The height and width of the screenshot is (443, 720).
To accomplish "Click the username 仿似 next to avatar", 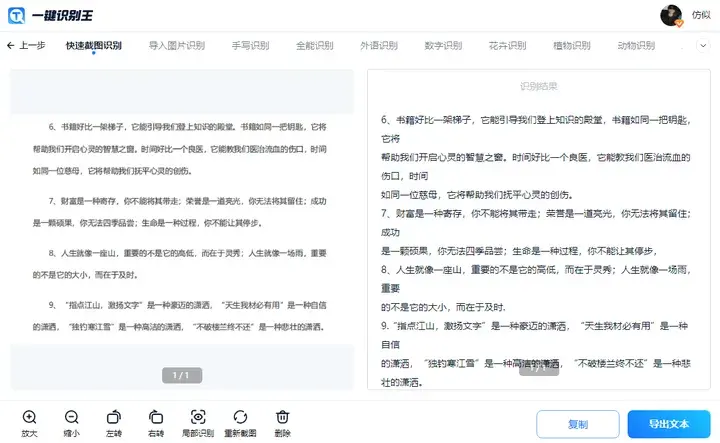I will tap(701, 15).
